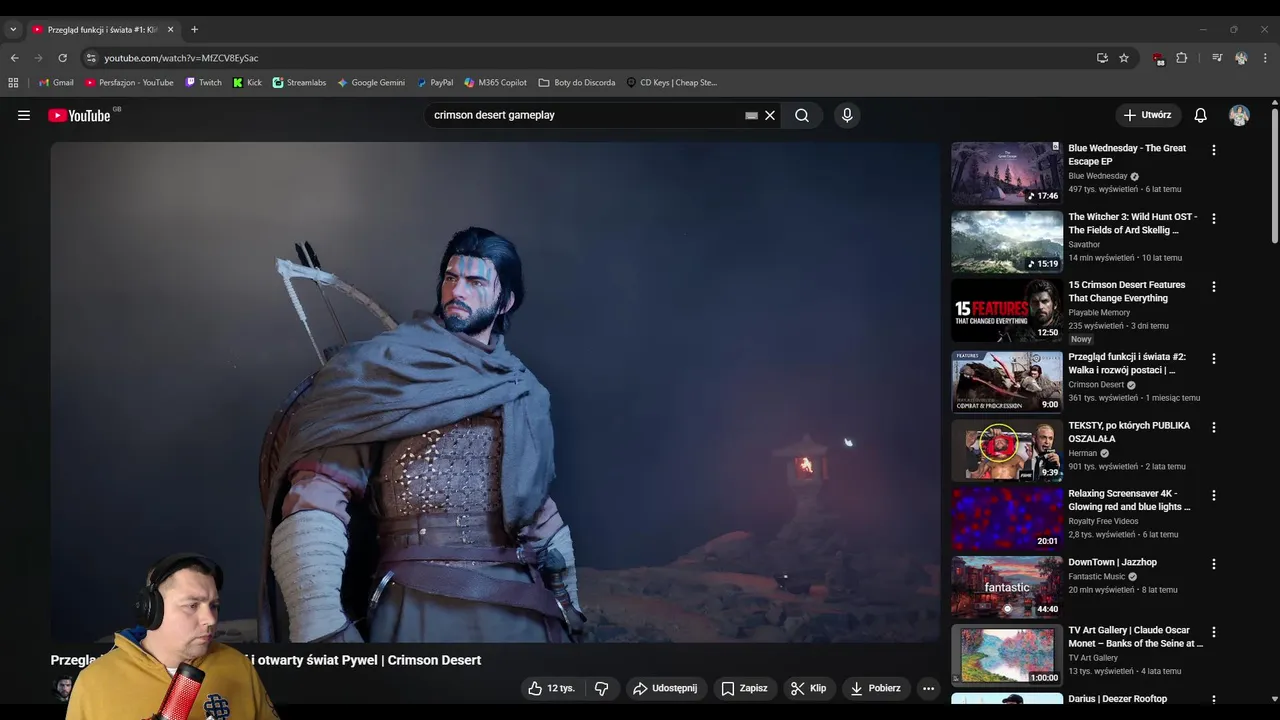1280x720 pixels.
Task: Reload the page with refresh icon
Action: pos(62,58)
